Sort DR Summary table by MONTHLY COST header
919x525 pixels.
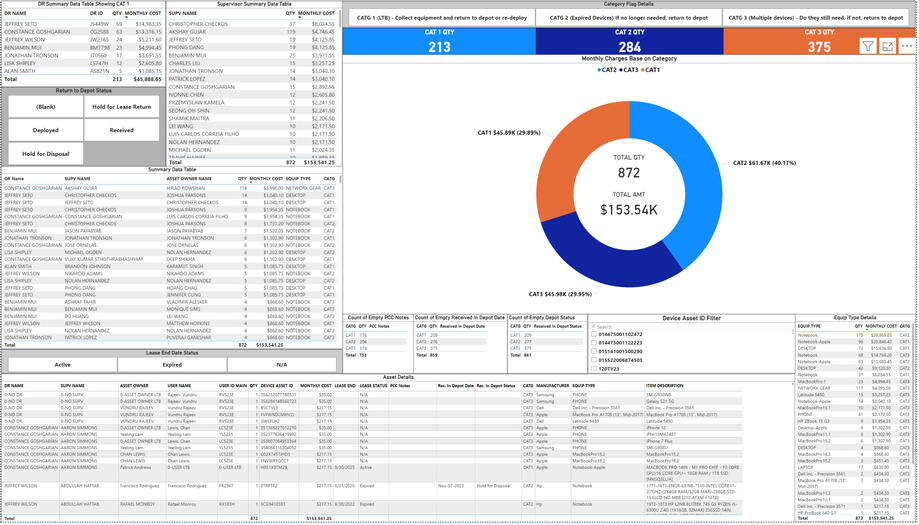pyautogui.click(x=144, y=12)
